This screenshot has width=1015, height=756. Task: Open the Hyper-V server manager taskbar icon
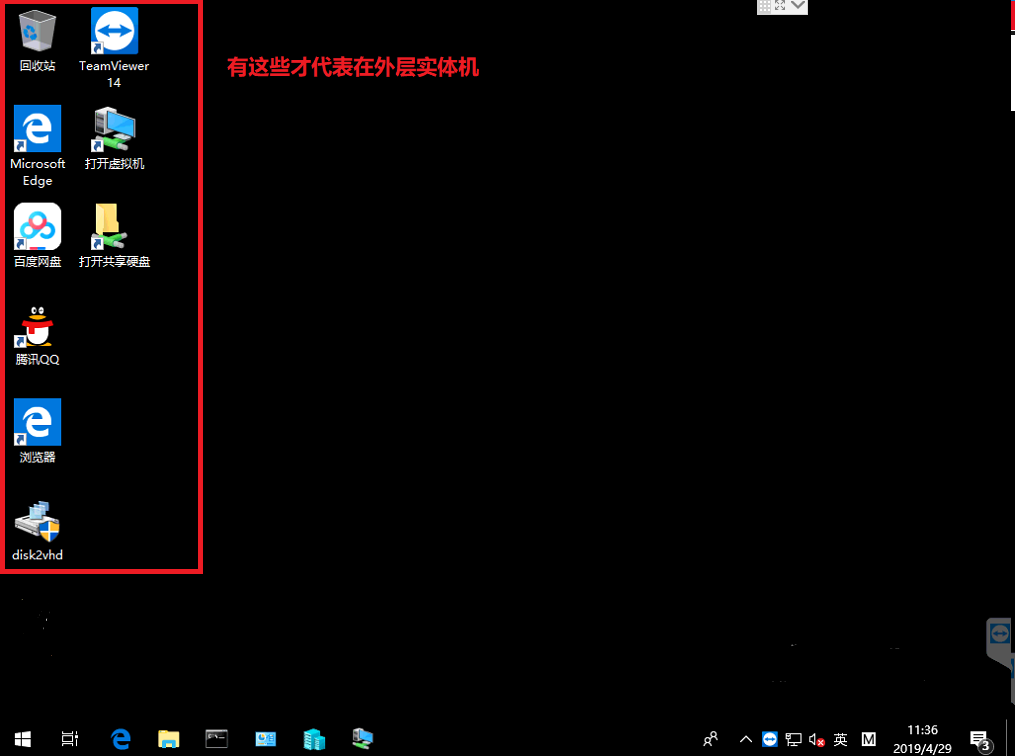click(314, 739)
